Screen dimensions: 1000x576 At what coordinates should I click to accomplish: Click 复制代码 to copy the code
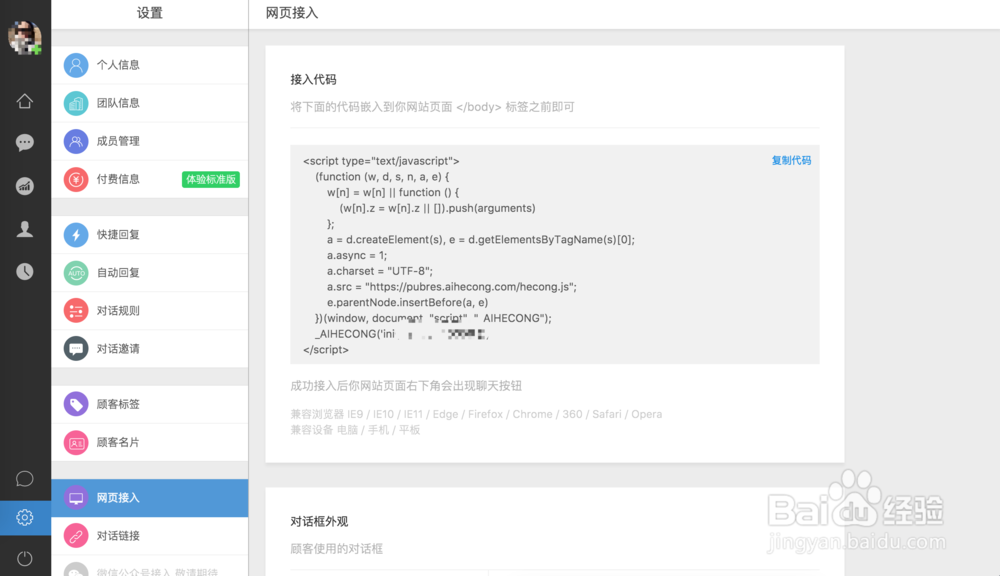pyautogui.click(x=791, y=161)
